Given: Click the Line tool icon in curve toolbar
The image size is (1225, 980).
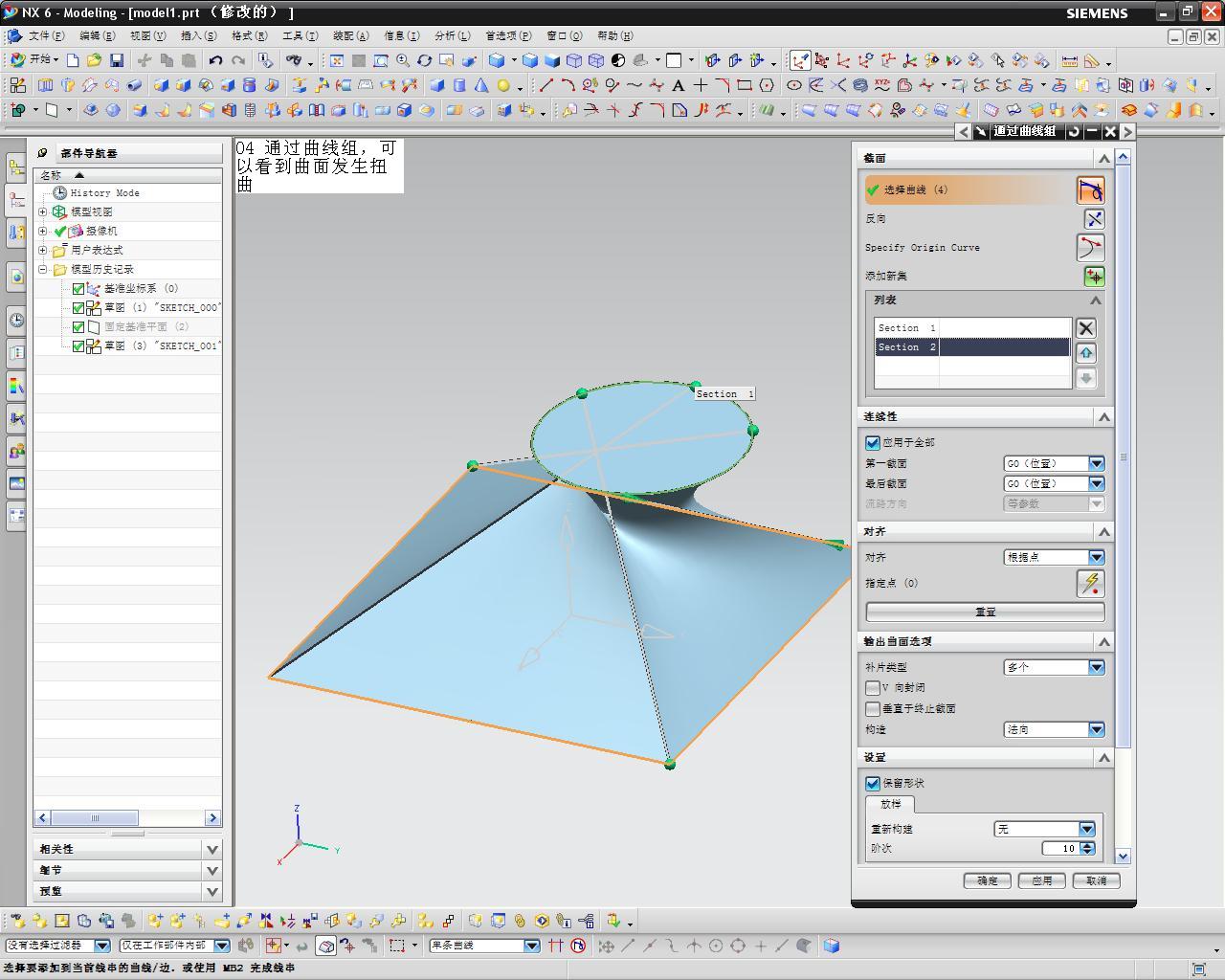Looking at the screenshot, I should pos(546,85).
